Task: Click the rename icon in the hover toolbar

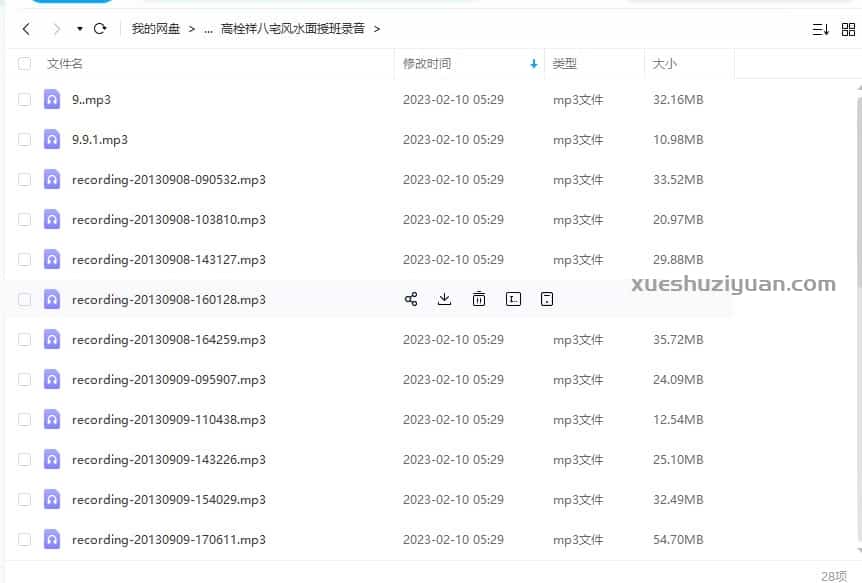Action: point(513,298)
